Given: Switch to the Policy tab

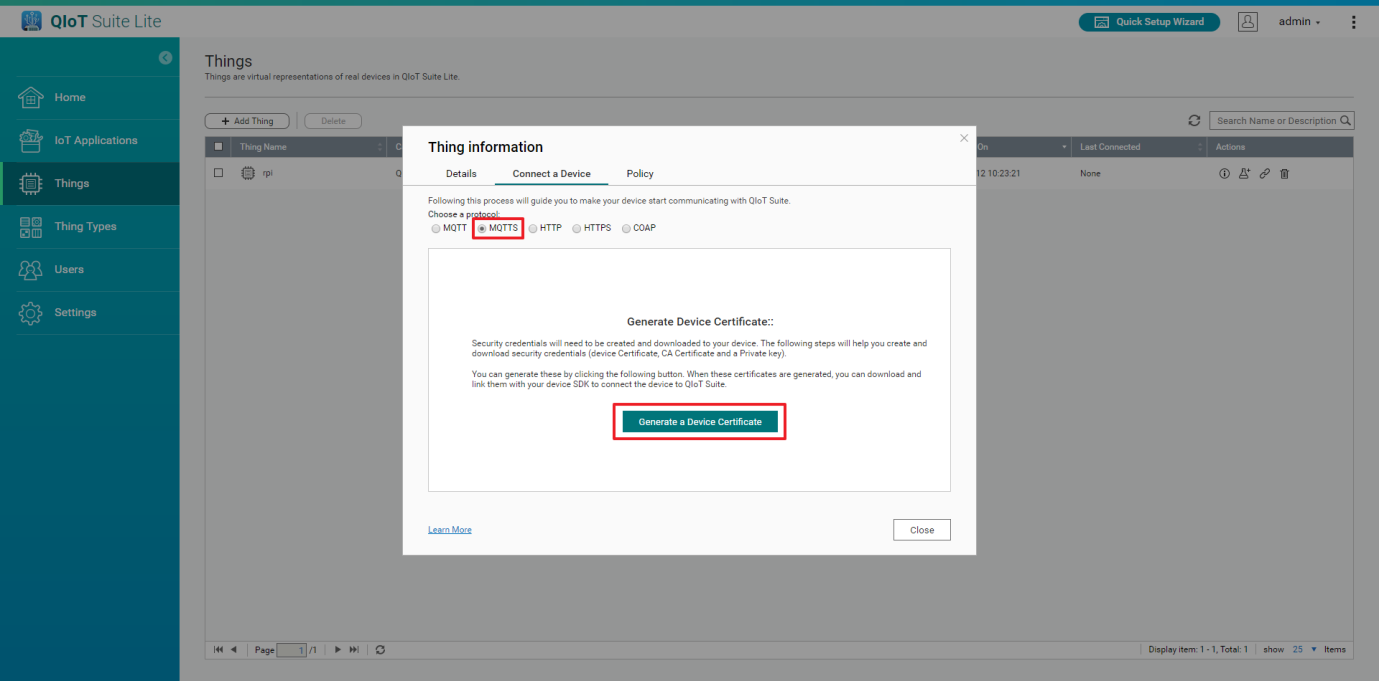Looking at the screenshot, I should click(640, 174).
